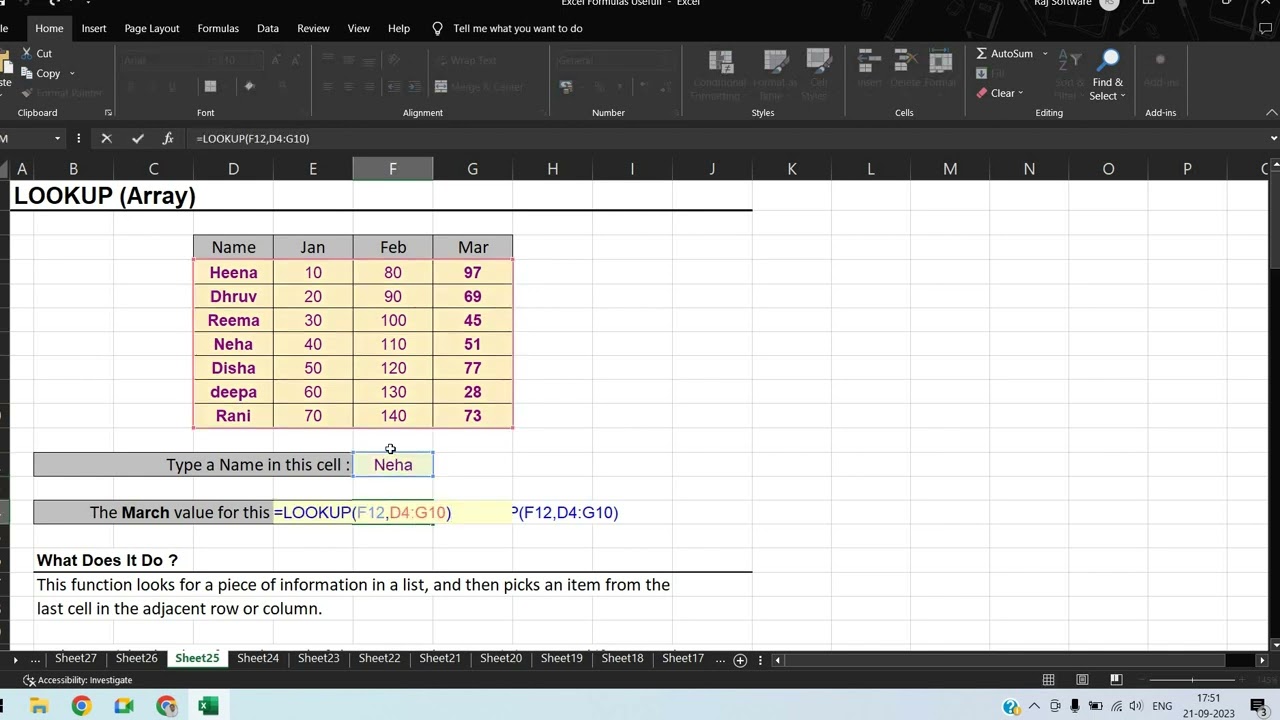The width and height of the screenshot is (1280, 720).
Task: Click the cell containing Neha input name
Action: (393, 464)
